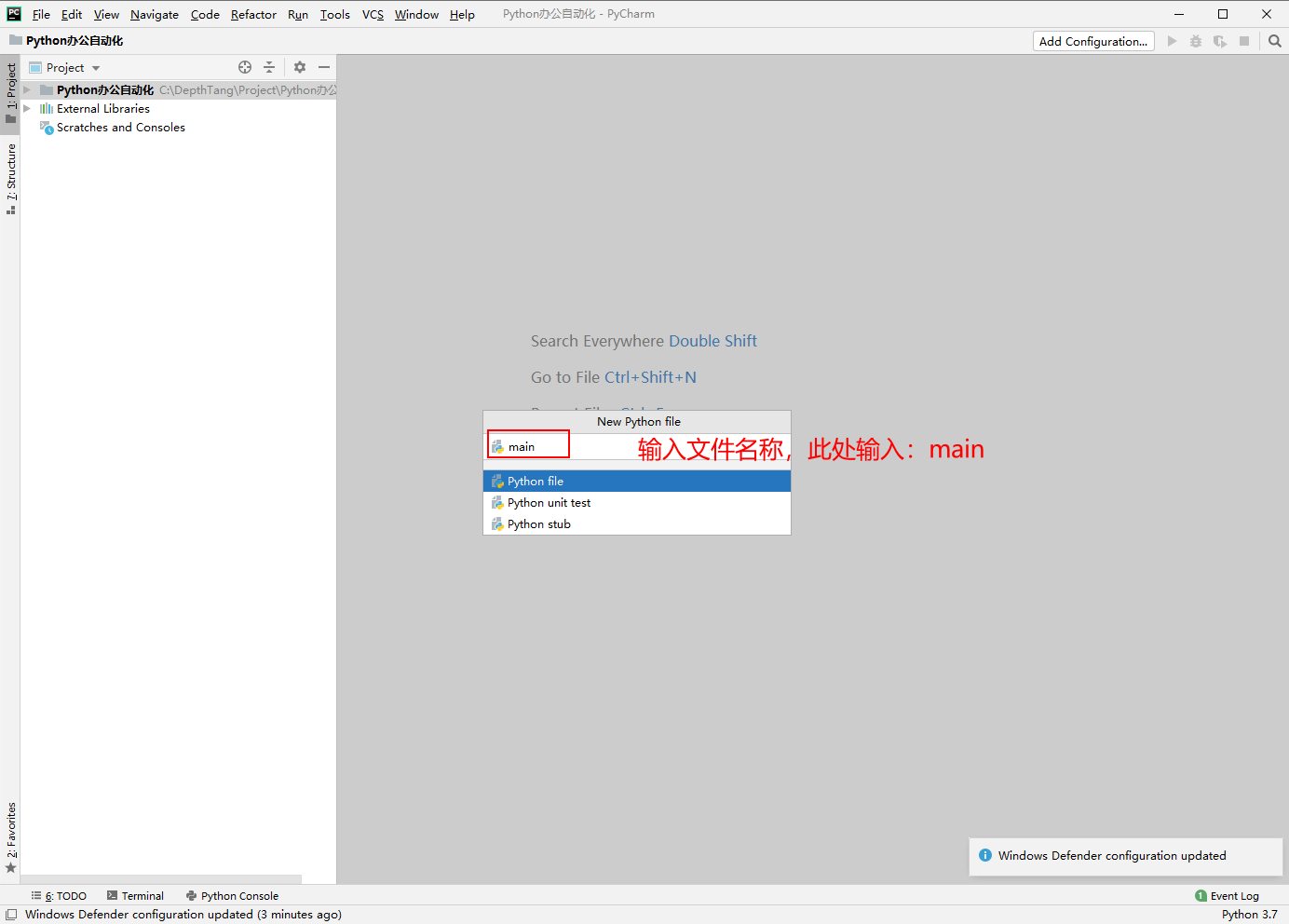Click the Favorites star icon
Screen dimensions: 1289x924
click(x=11, y=868)
